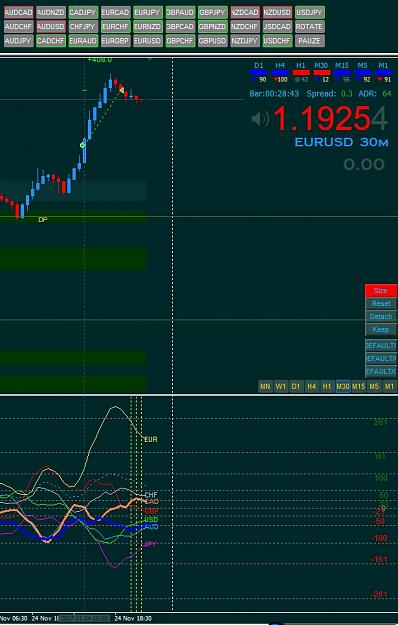Select the H4 timeframe button in bottom row
398x625 pixels.
click(x=311, y=386)
